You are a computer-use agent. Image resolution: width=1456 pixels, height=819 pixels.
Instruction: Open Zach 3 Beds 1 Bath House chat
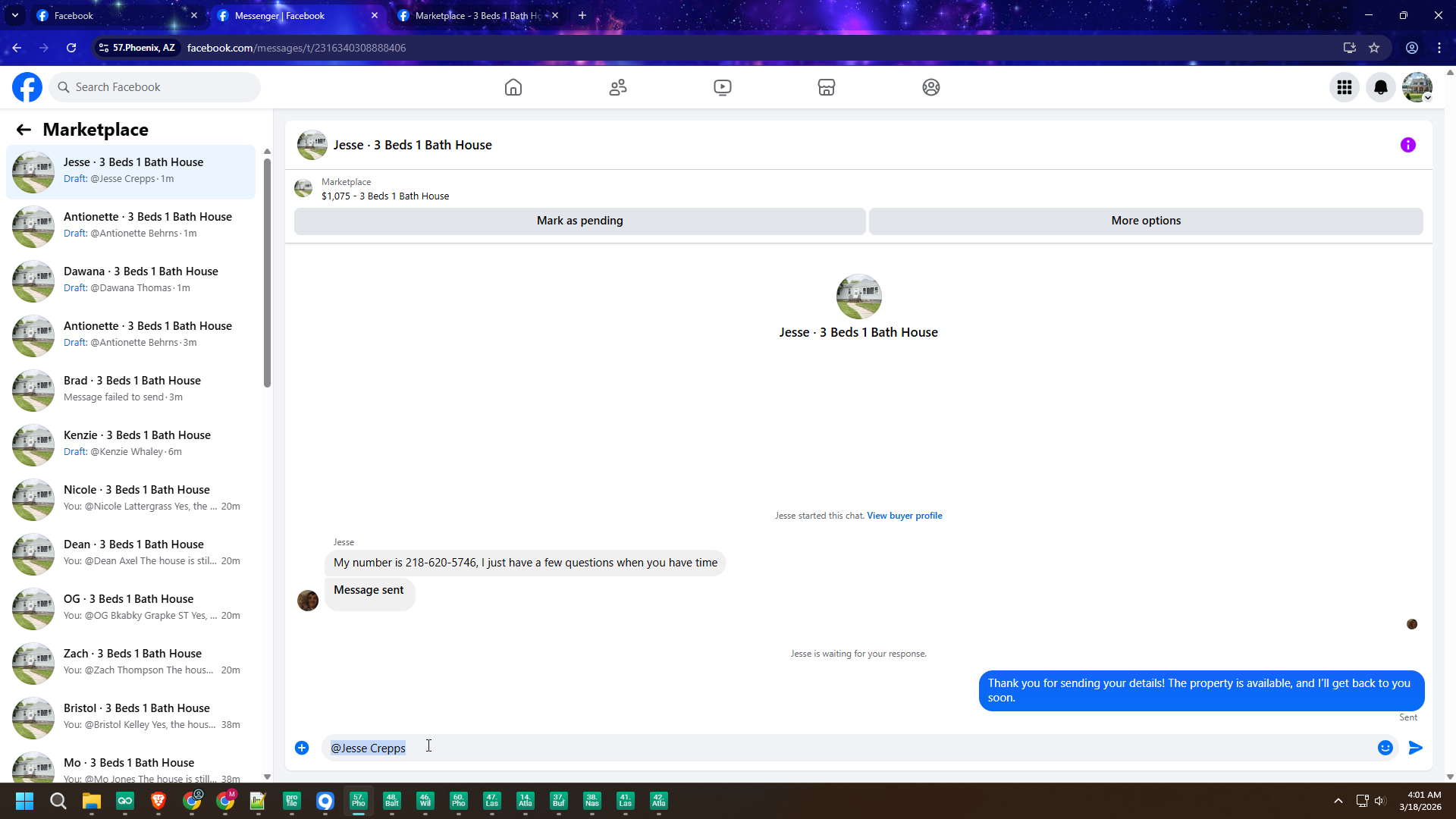pyautogui.click(x=131, y=664)
